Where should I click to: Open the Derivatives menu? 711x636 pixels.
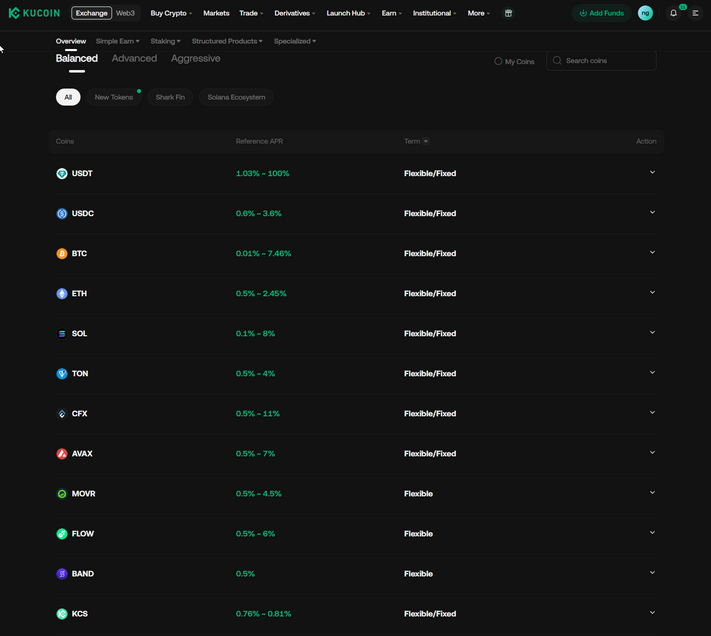[x=294, y=13]
